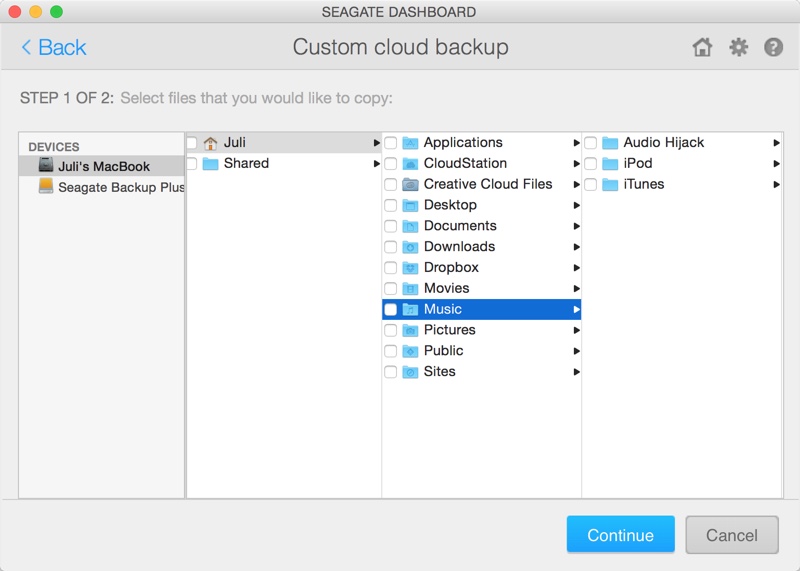Expand the Audio Hijack folder arrow
Image resolution: width=800 pixels, height=571 pixels.
click(x=776, y=143)
